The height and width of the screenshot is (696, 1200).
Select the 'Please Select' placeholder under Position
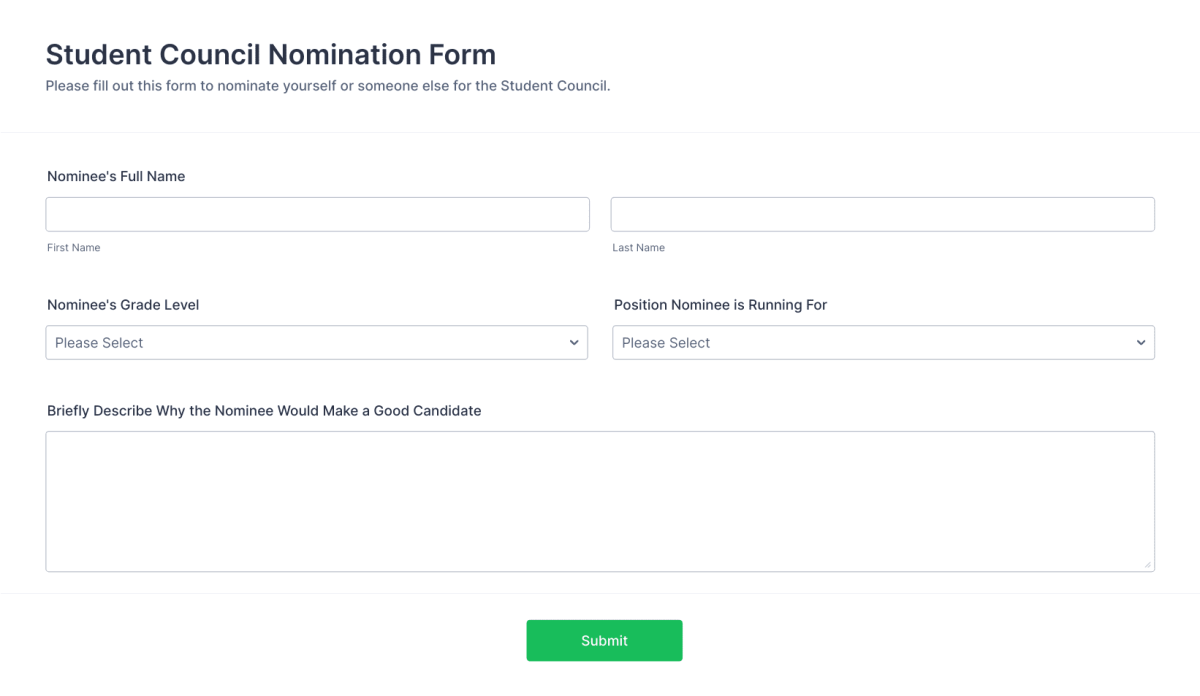(x=666, y=342)
